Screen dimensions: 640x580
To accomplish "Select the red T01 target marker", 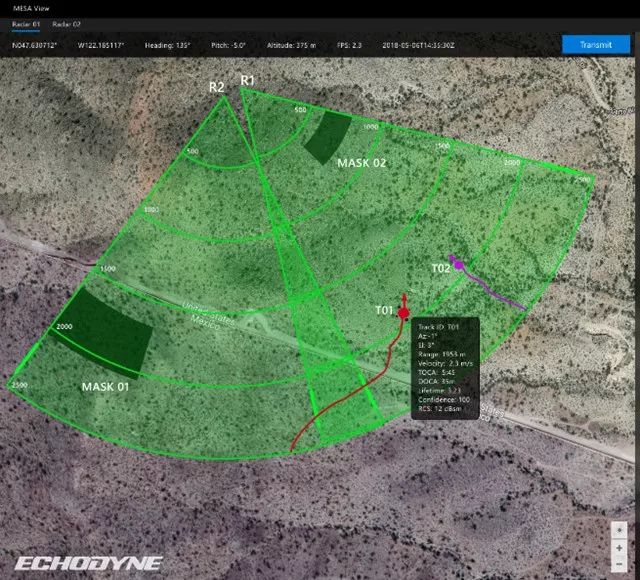I will 403,313.
